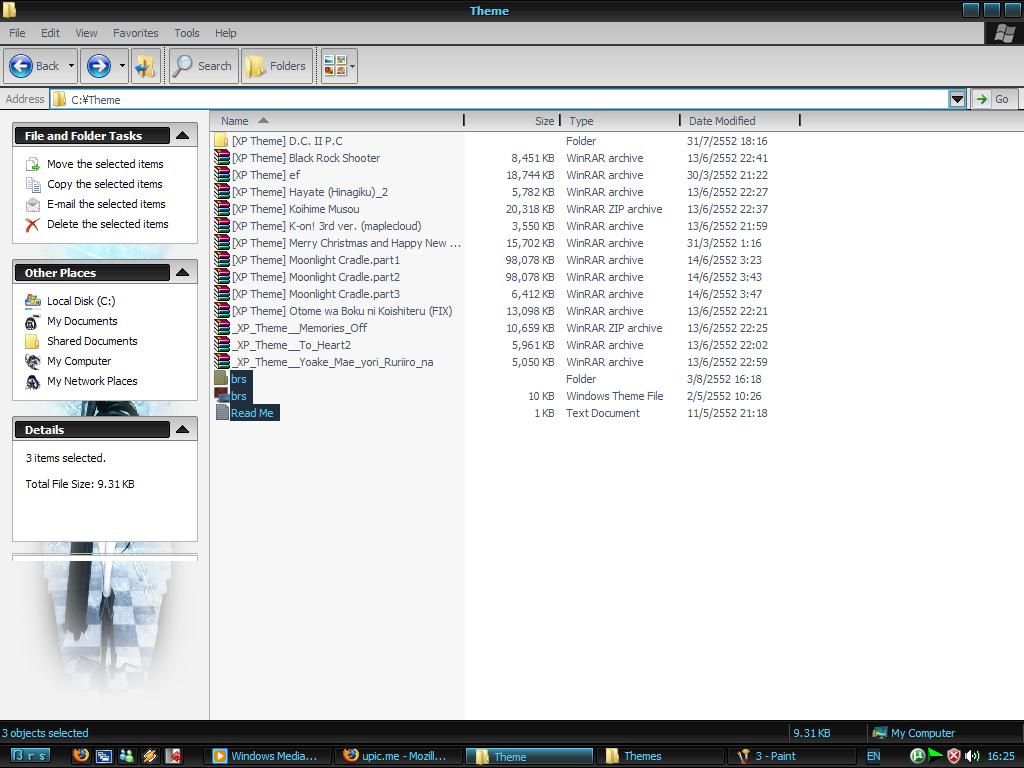Open Back button history dropdown
The height and width of the screenshot is (768, 1024).
coord(71,66)
